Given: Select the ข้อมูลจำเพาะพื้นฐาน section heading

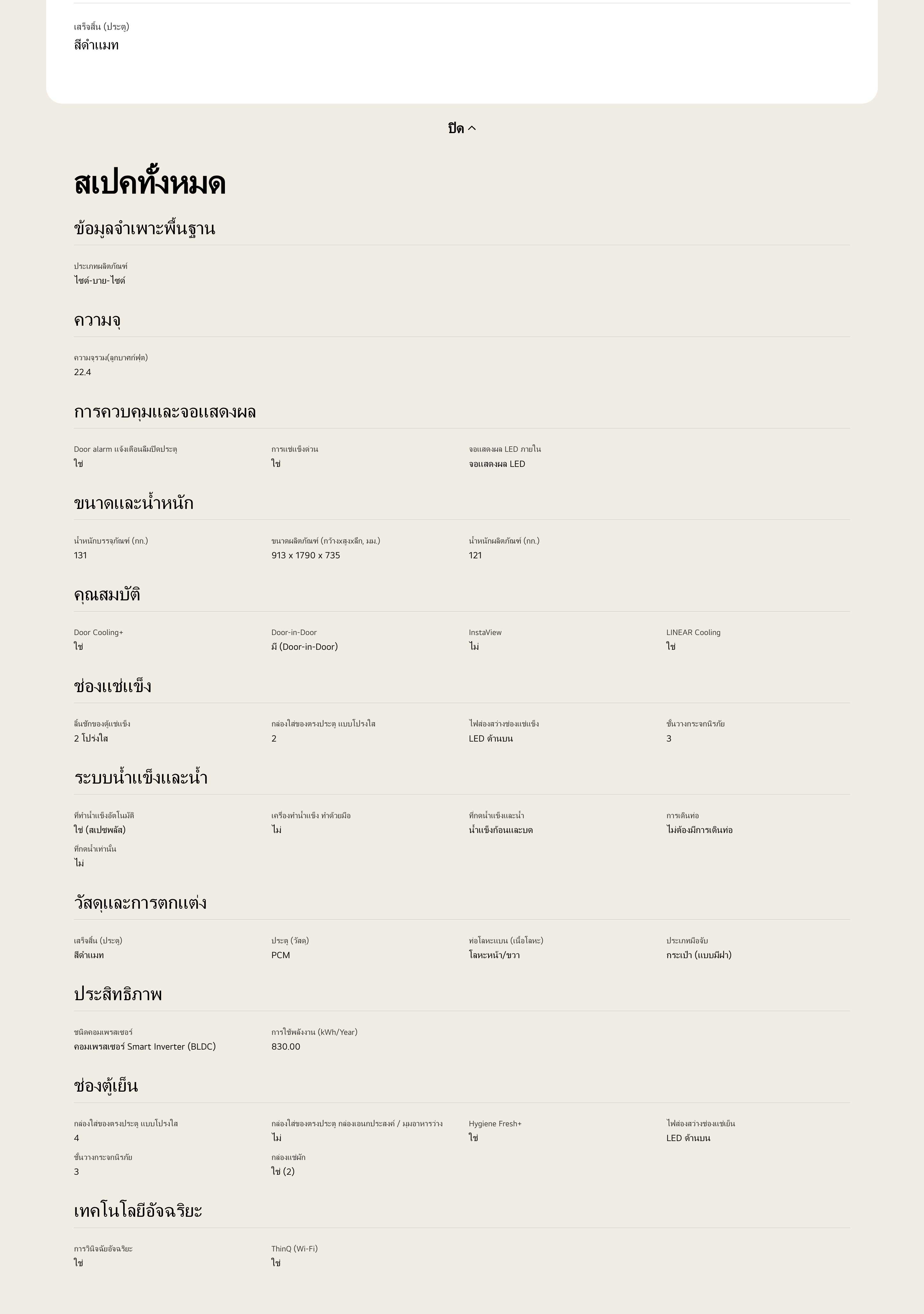Looking at the screenshot, I should click(144, 228).
